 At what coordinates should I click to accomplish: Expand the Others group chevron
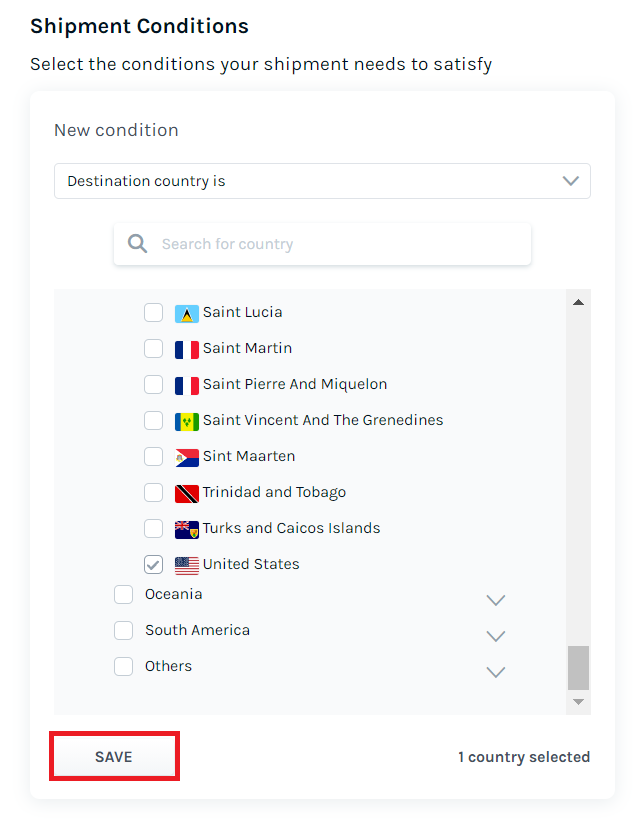[x=495, y=672]
